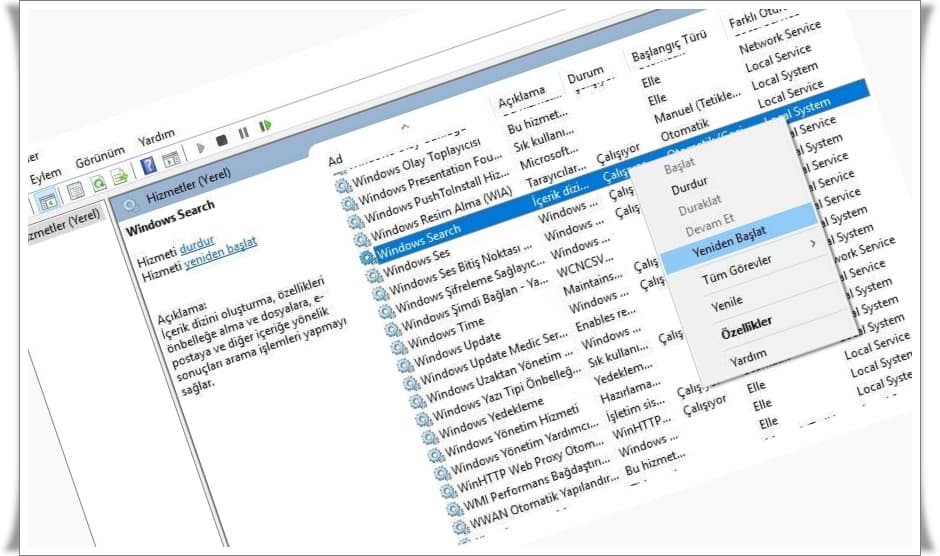Viewport: 940px width, 556px height.
Task: Click the gear icon of Windows Yedekleme
Action: (x=429, y=437)
